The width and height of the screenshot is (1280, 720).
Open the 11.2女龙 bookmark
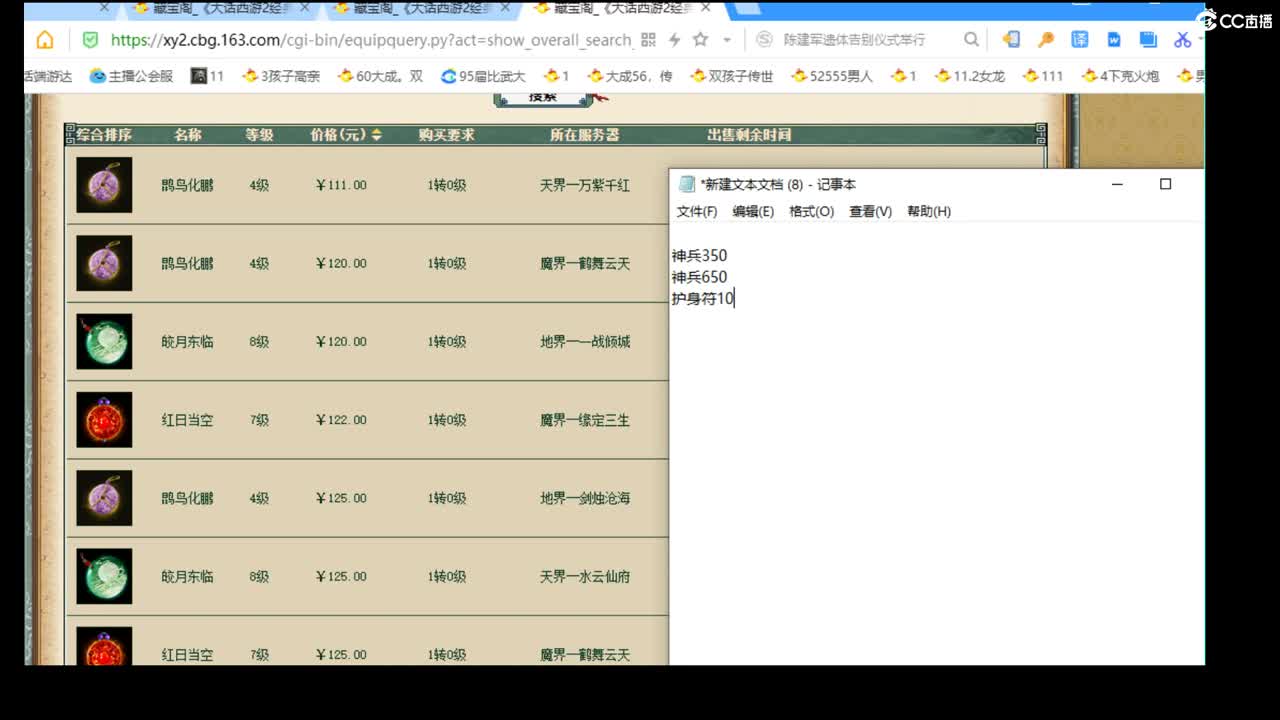[970, 76]
